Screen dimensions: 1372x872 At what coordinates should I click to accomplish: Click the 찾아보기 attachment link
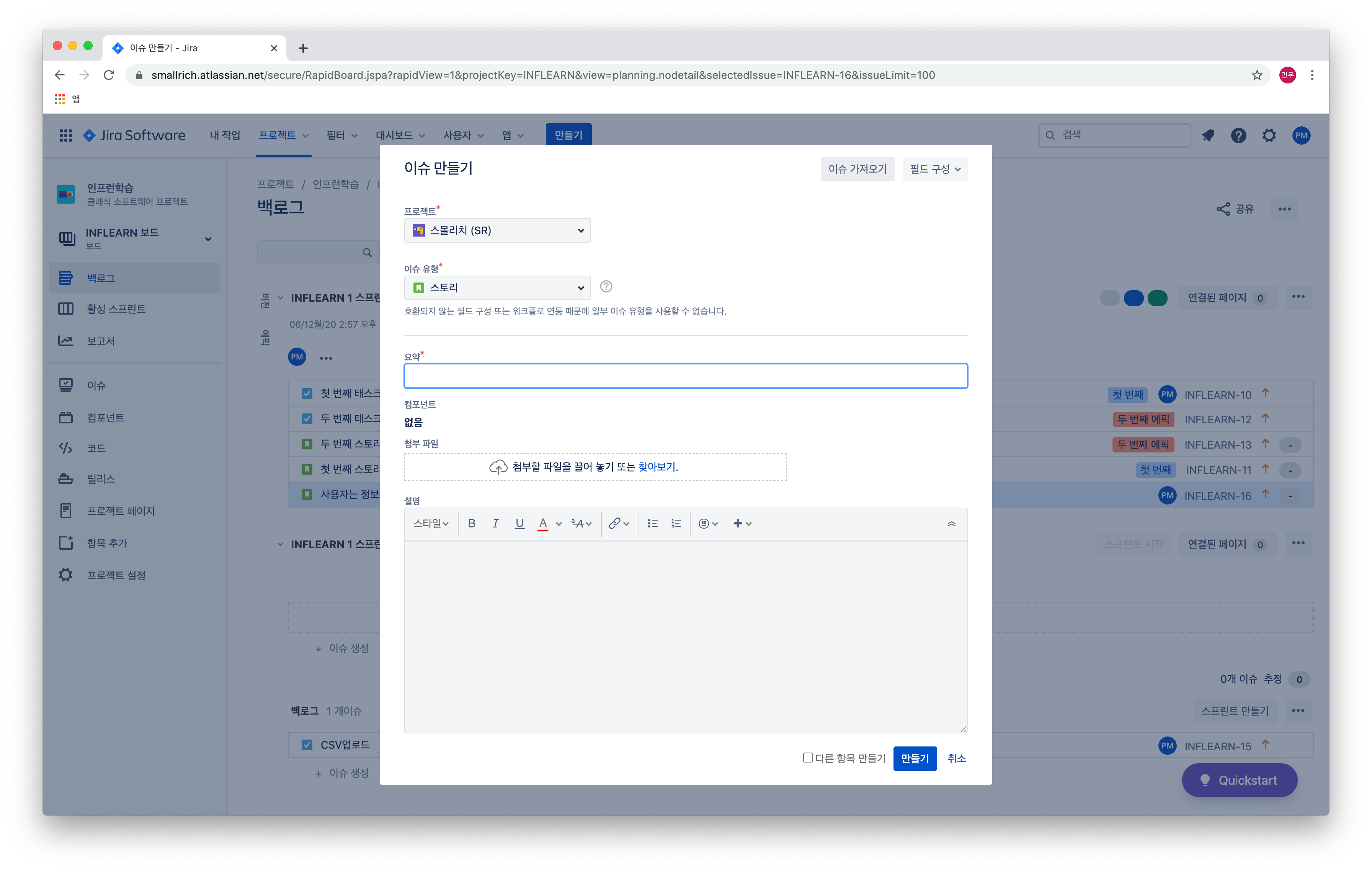[x=657, y=467]
